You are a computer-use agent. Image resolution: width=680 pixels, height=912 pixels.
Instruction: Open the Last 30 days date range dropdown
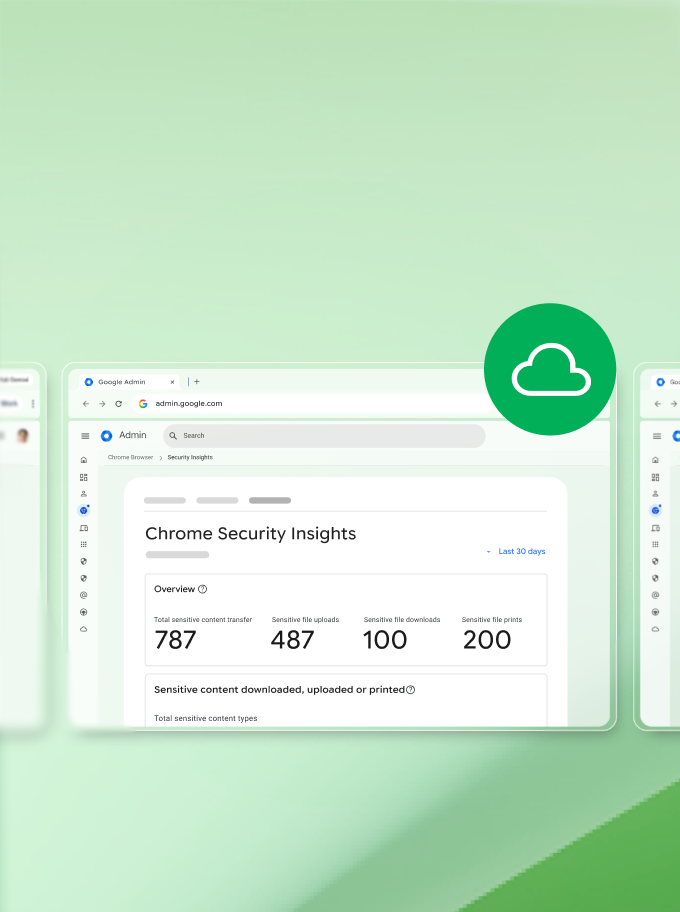[516, 551]
